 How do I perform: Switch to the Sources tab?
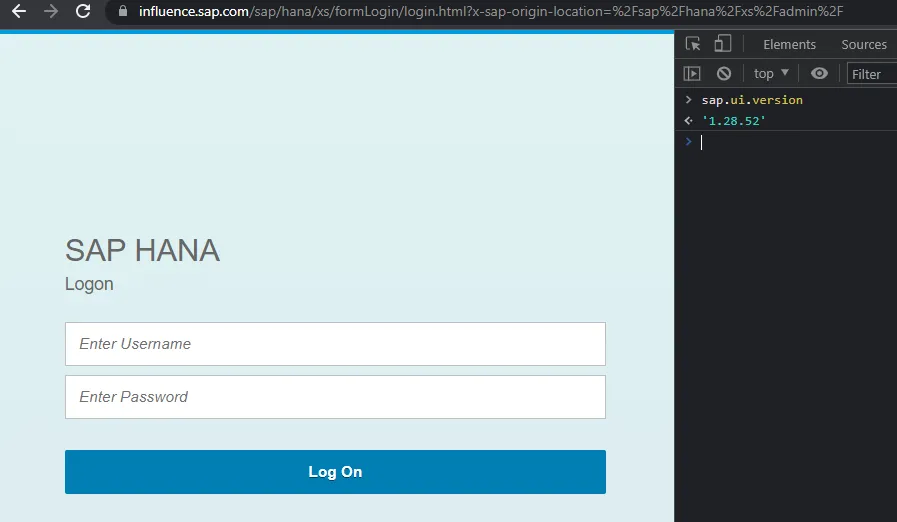[863, 45]
